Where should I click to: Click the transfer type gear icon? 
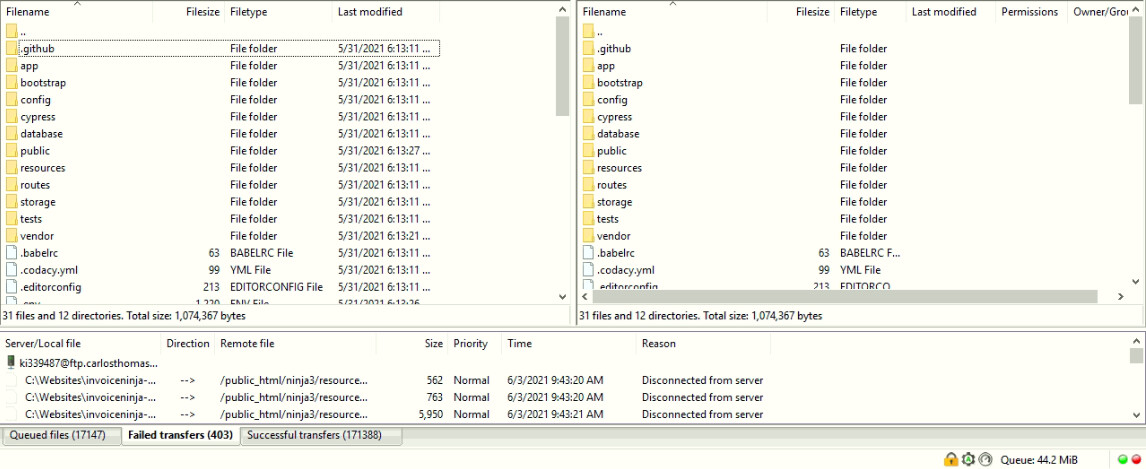pos(968,459)
